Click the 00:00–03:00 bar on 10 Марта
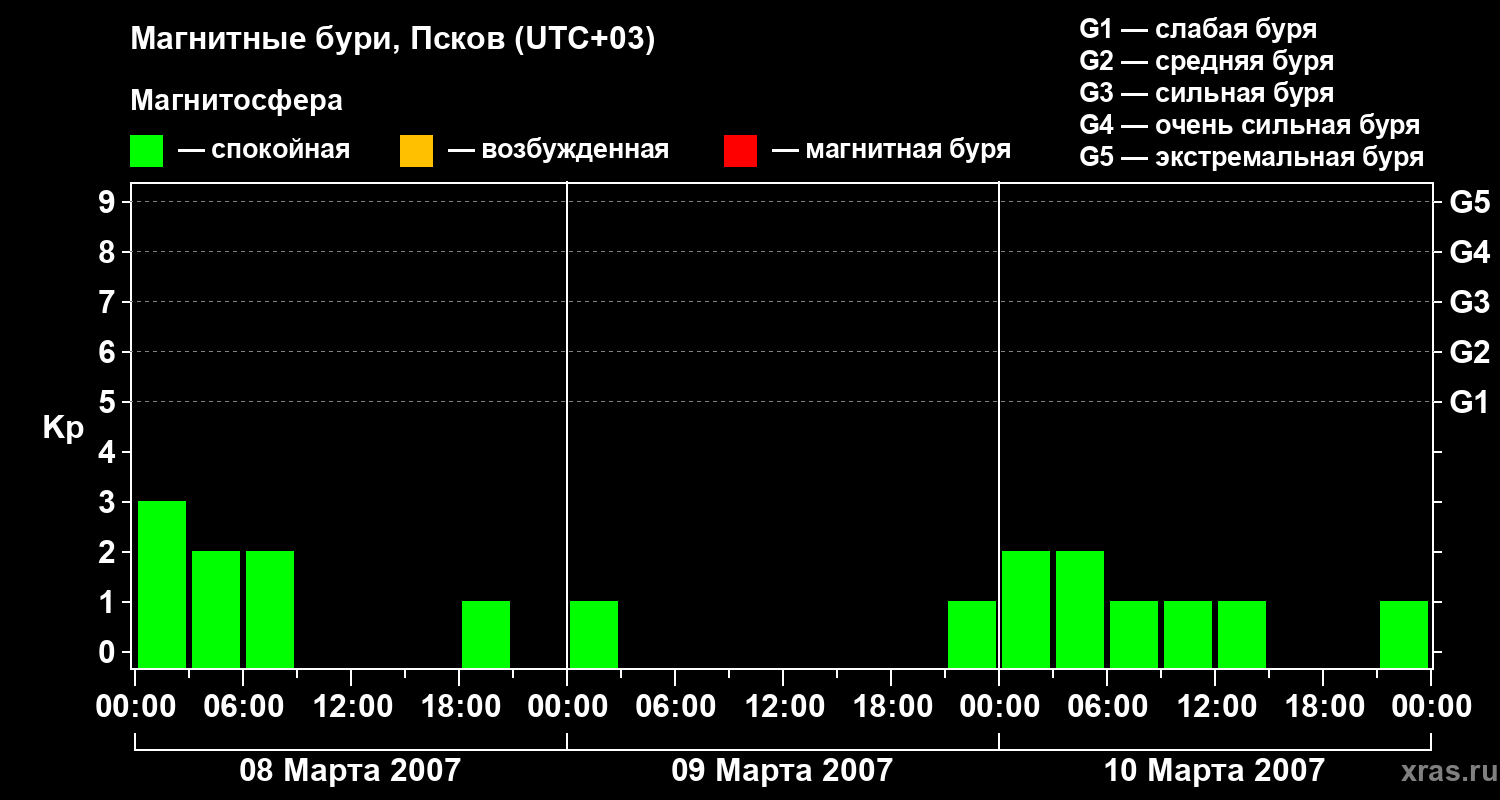This screenshot has height=800, width=1500. pyautogui.click(x=1026, y=609)
